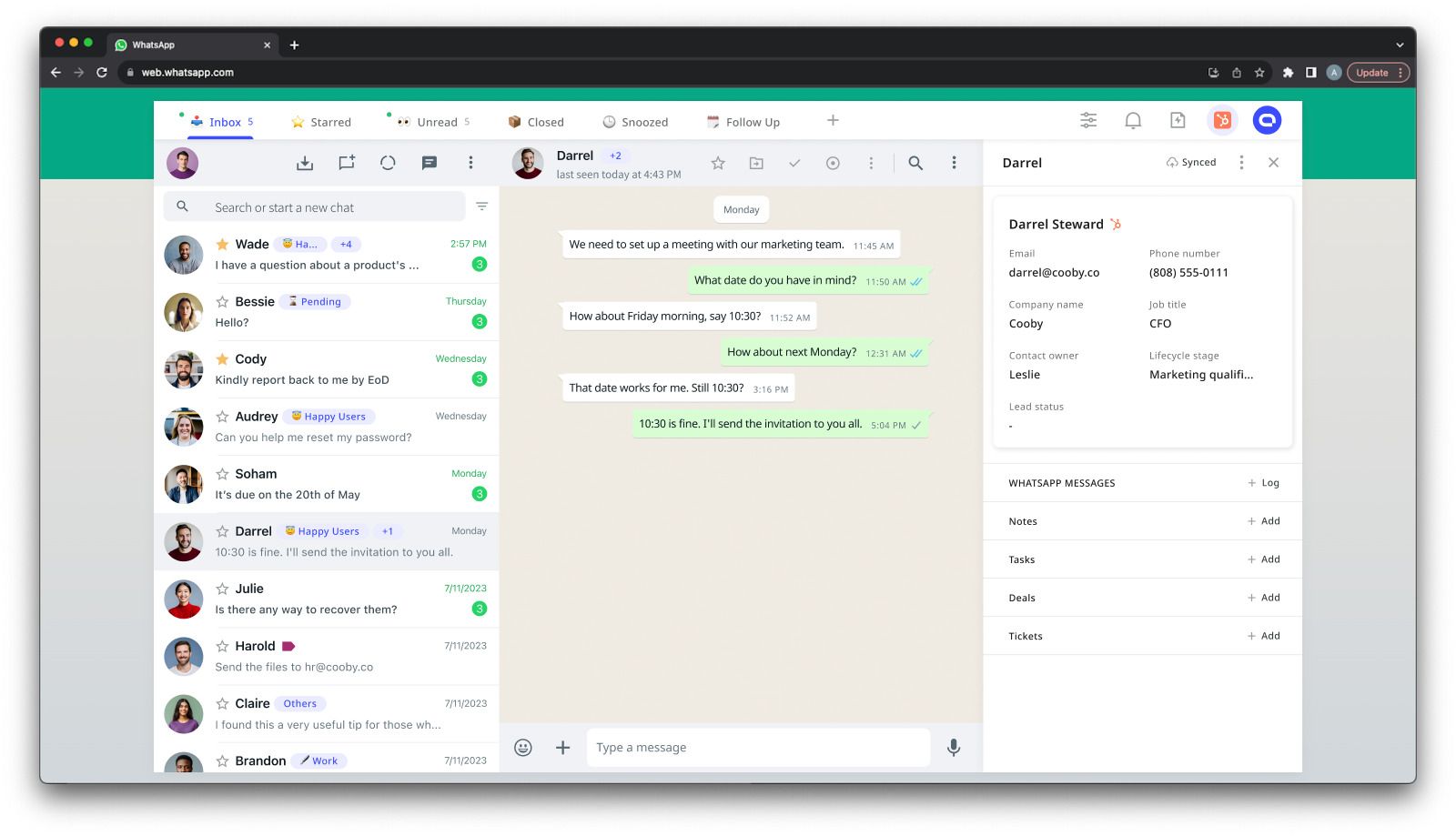Expand the +2 labels in chat header
Image resolution: width=1456 pixels, height=836 pixels.
click(x=616, y=156)
